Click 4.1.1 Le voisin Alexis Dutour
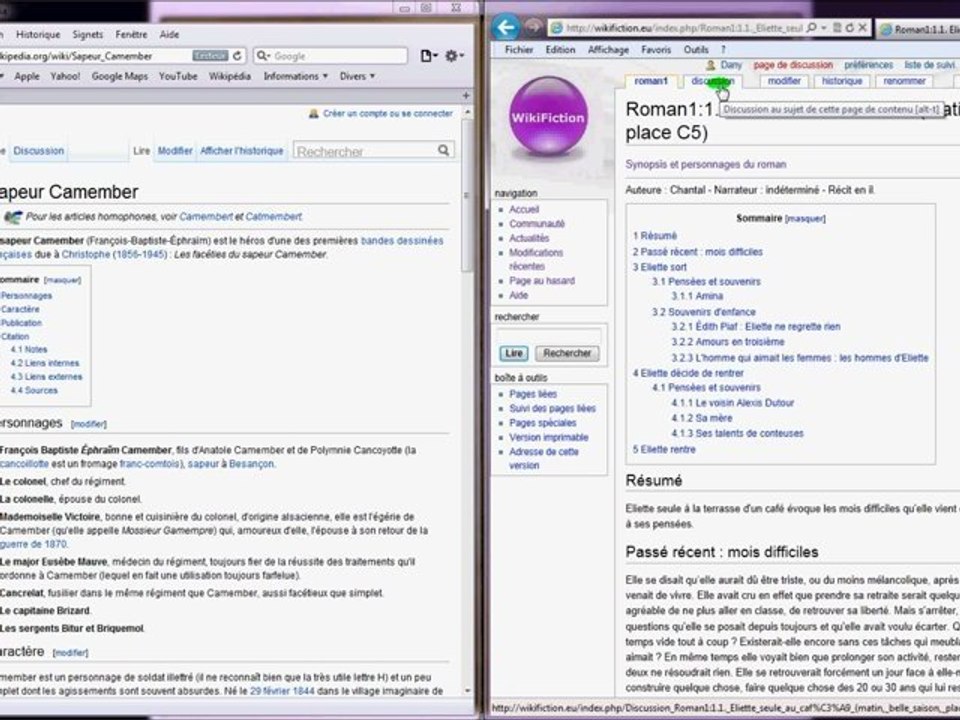The height and width of the screenshot is (720, 960). [732, 403]
